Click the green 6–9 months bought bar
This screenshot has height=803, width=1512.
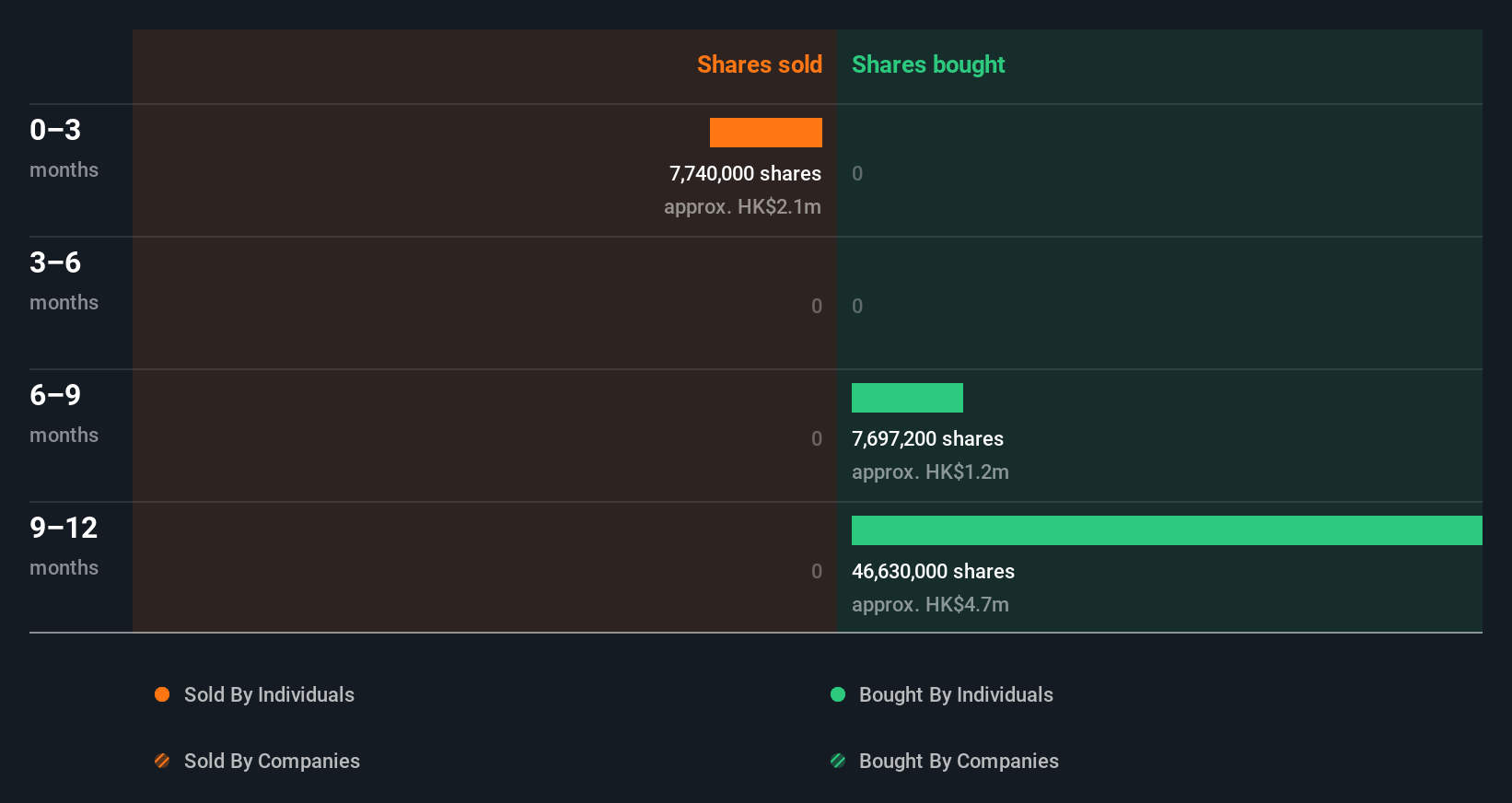907,398
